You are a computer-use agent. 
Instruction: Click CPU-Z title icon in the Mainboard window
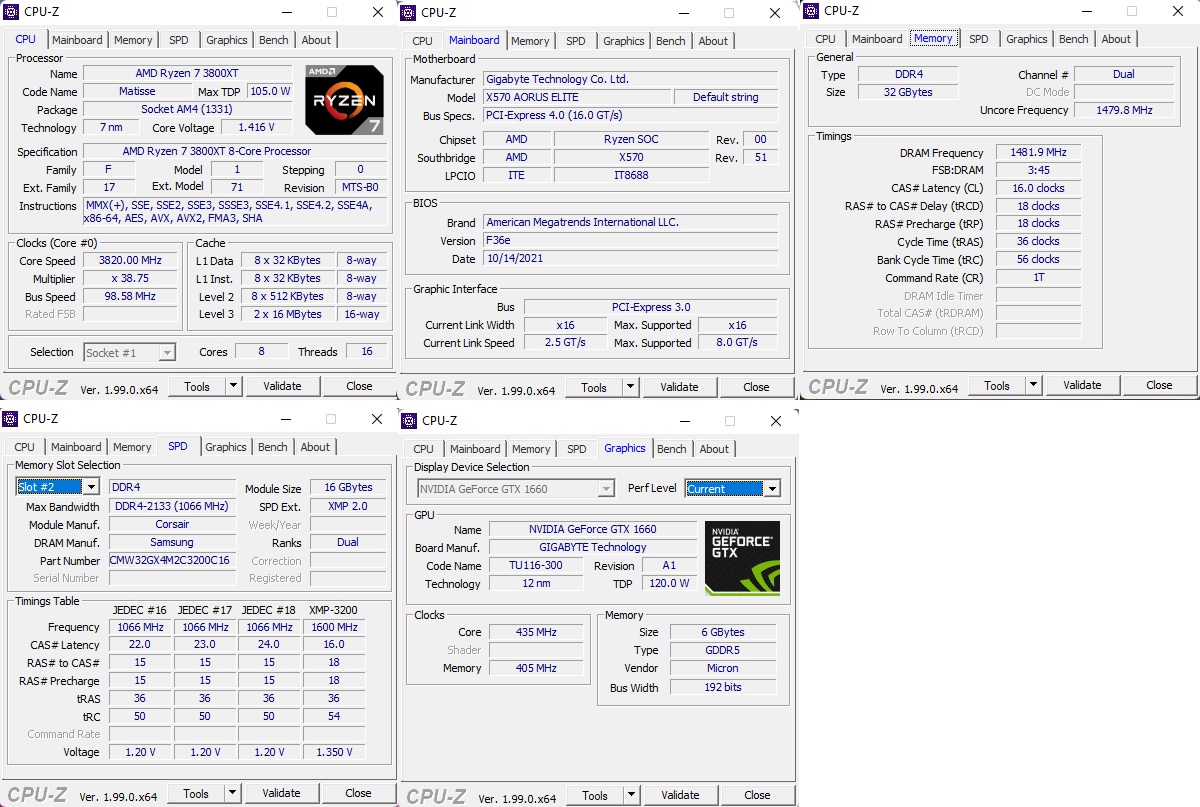point(409,12)
